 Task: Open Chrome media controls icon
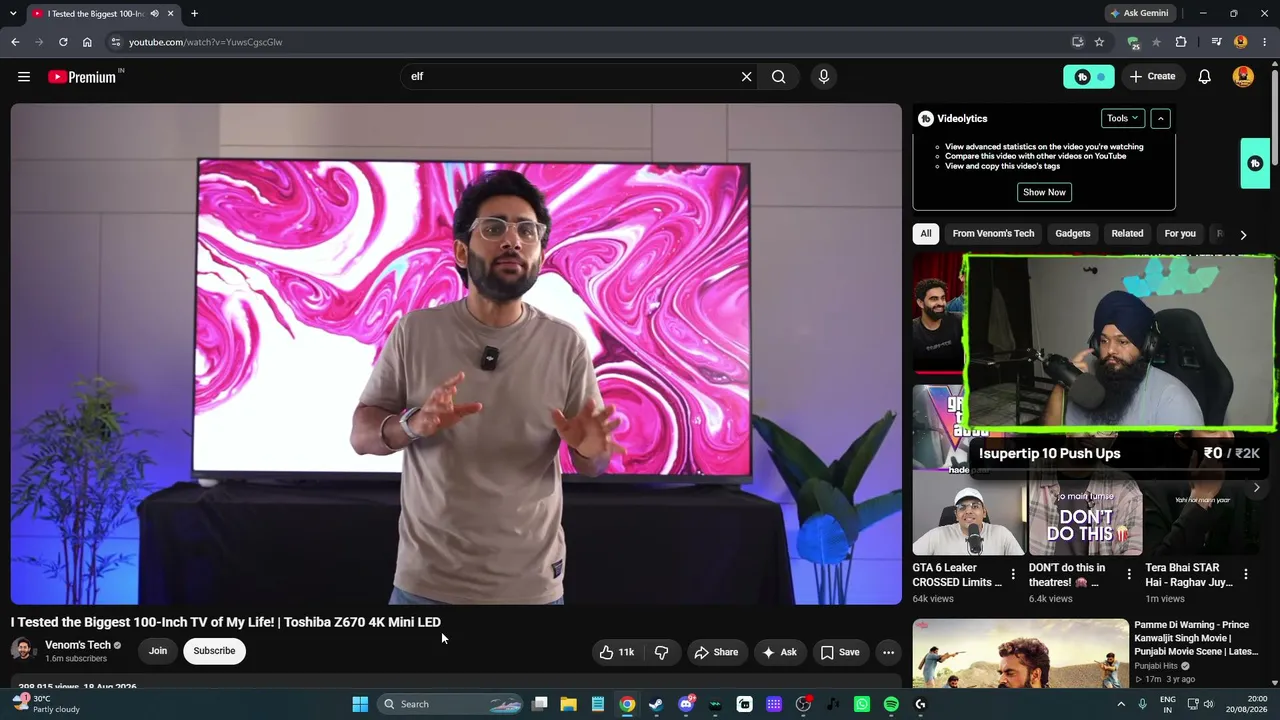[x=1216, y=42]
